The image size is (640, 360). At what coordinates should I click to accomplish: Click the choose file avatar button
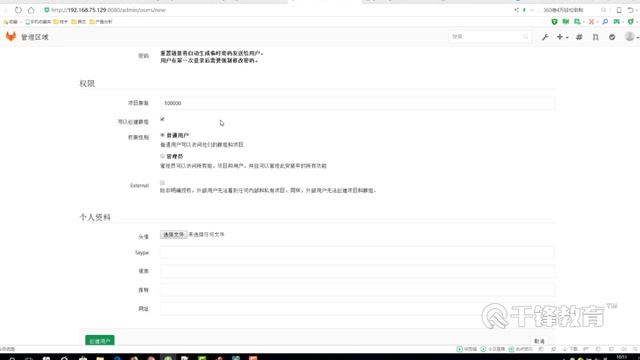tap(173, 235)
